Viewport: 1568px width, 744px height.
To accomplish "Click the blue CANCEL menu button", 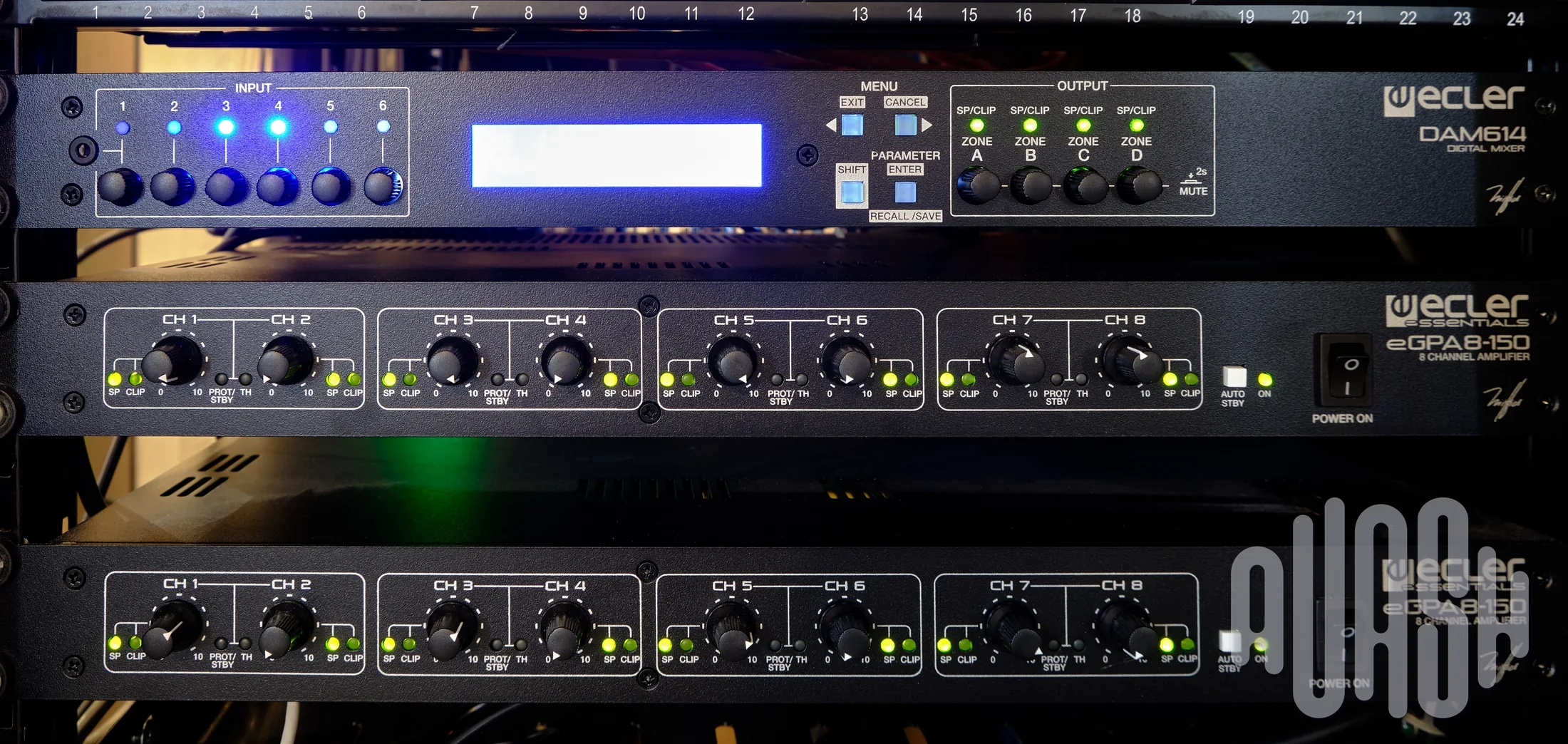I will (905, 125).
